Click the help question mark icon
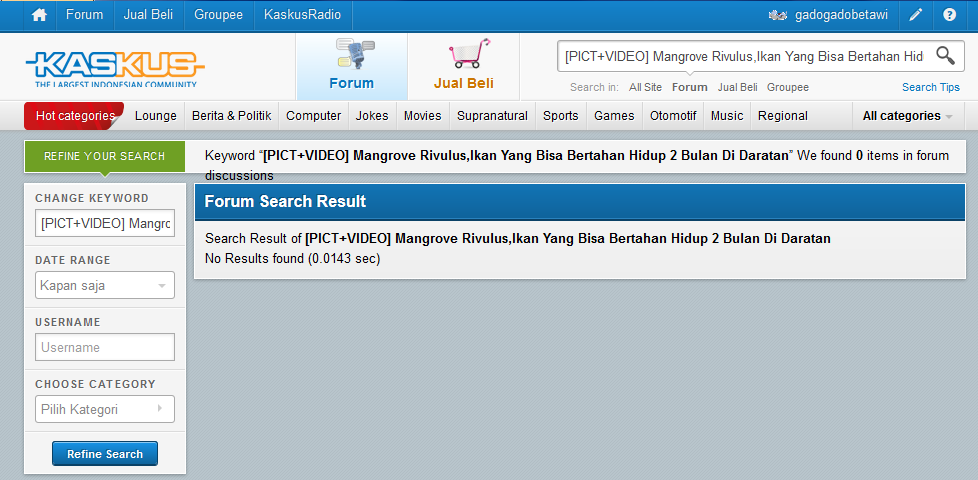The height and width of the screenshot is (480, 978). 949,15
